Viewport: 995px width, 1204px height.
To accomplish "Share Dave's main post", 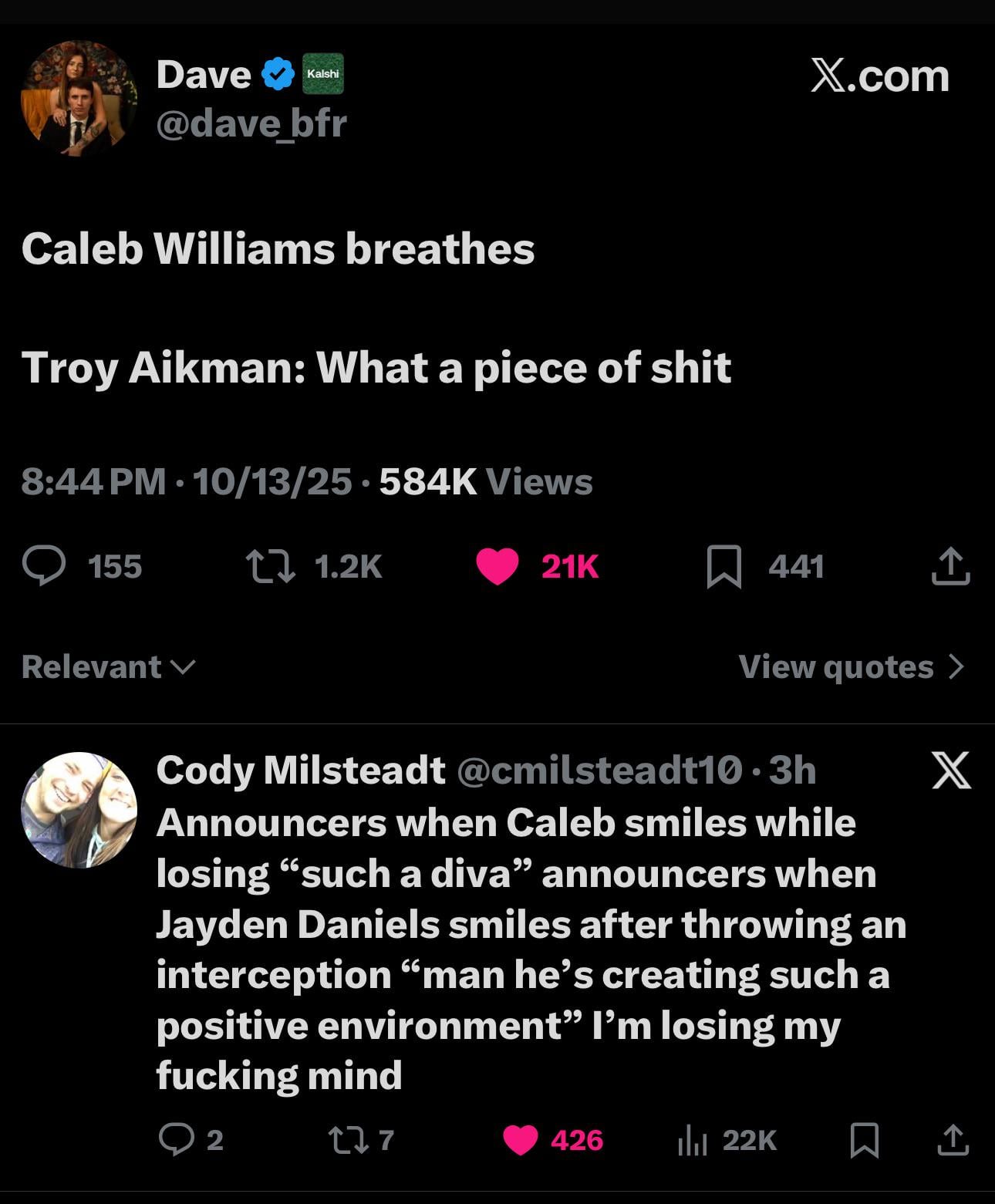I will pyautogui.click(x=950, y=566).
